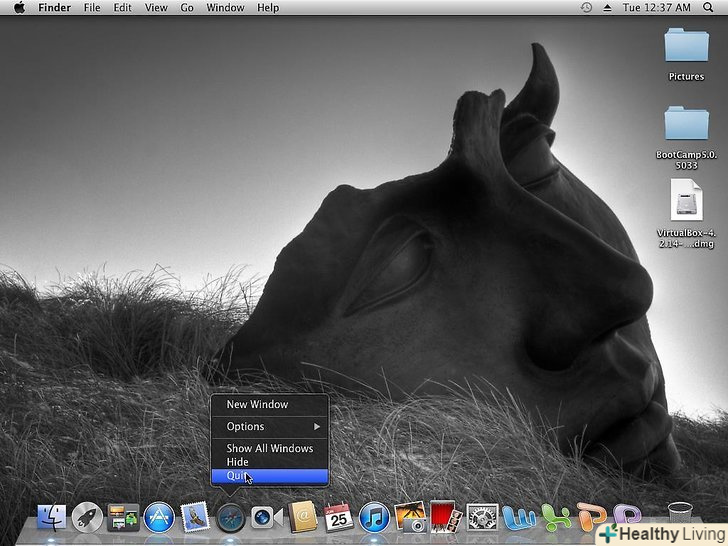Click Show All Windows menu entry
728x546 pixels.
(x=269, y=449)
